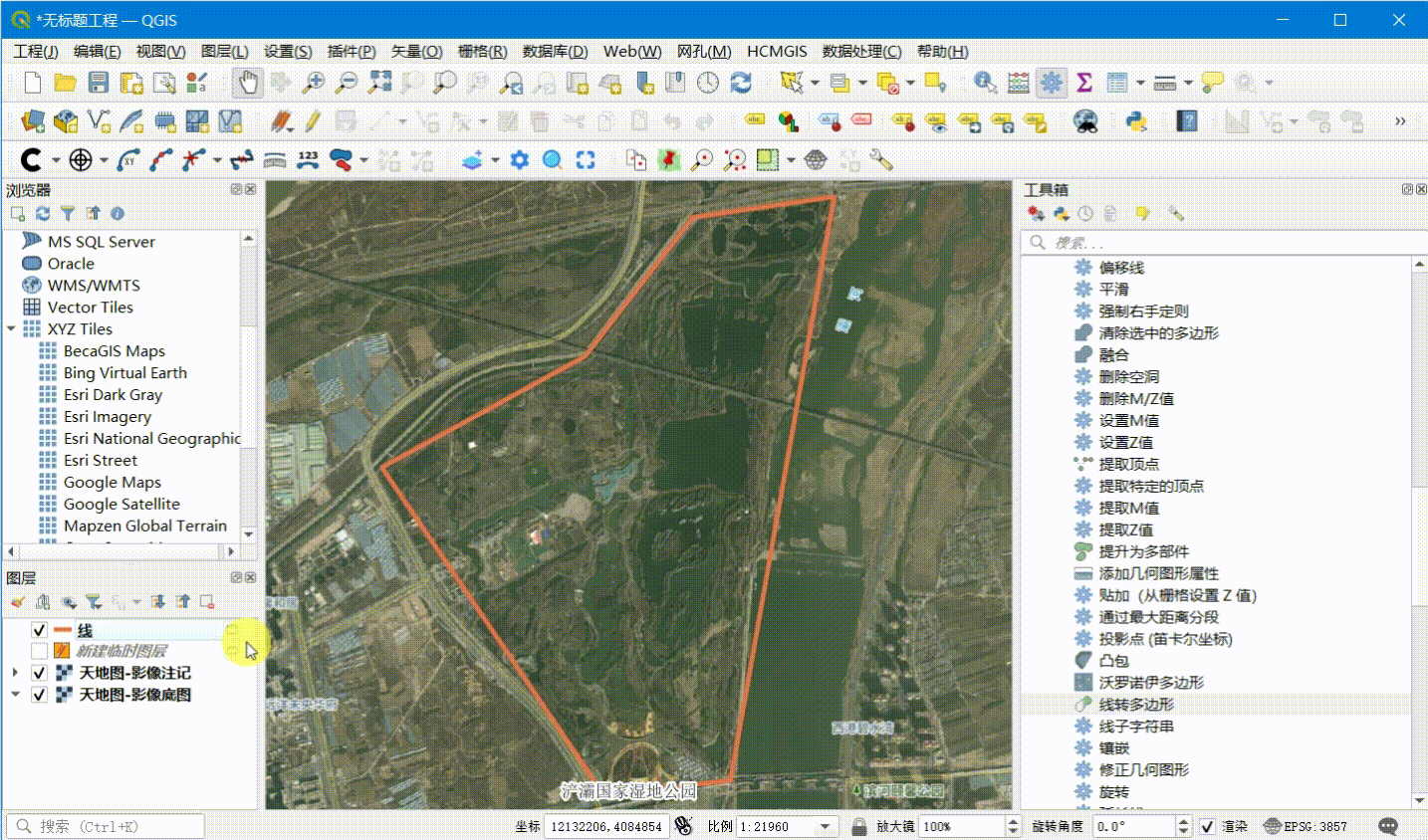The height and width of the screenshot is (840, 1428).
Task: Activate the Identify Features tool
Action: pos(985,83)
